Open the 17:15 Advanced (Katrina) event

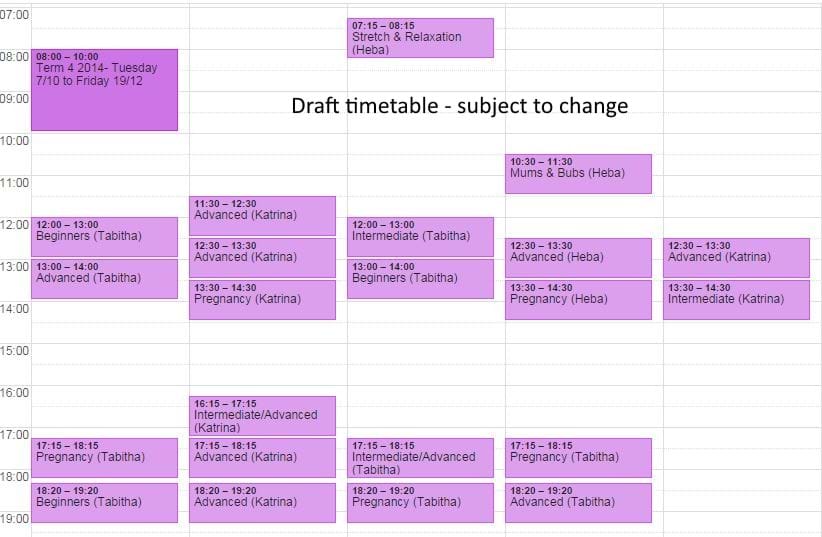pos(262,458)
